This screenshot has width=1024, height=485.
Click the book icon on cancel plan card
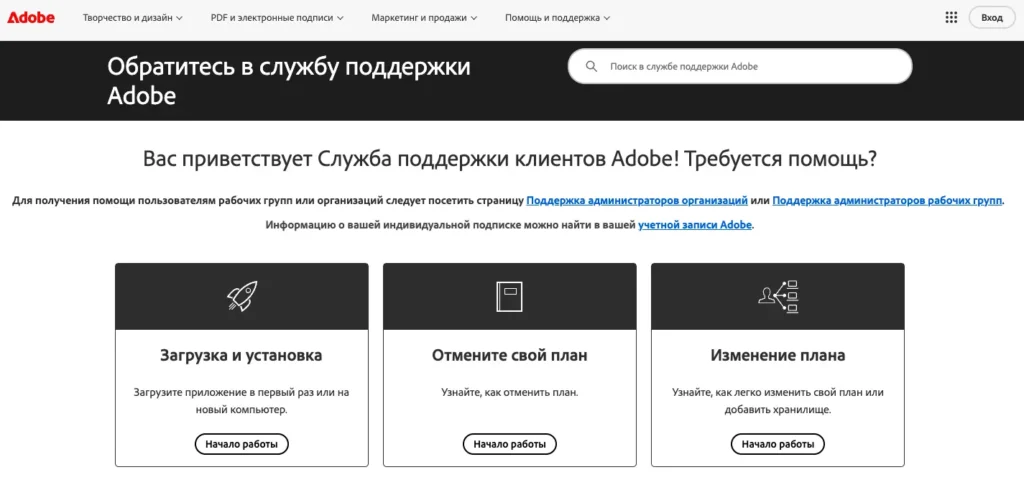(509, 296)
